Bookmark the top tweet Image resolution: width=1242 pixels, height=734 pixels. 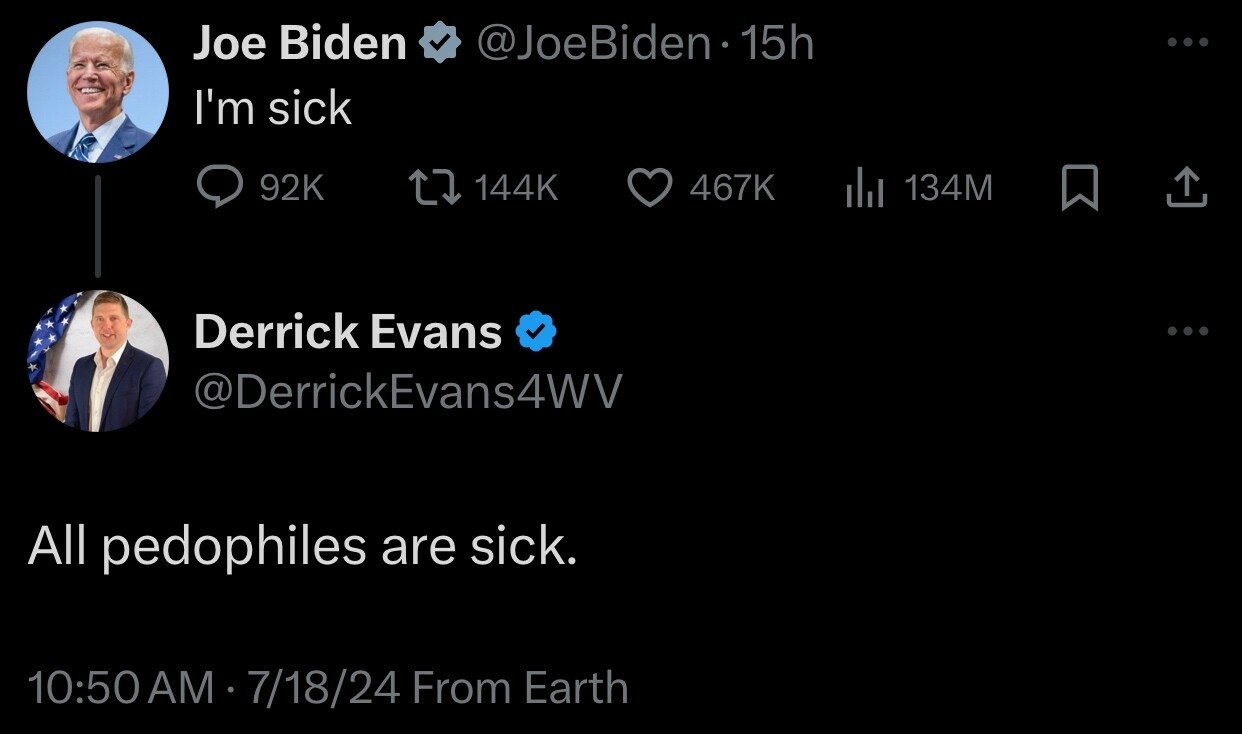click(x=1079, y=188)
